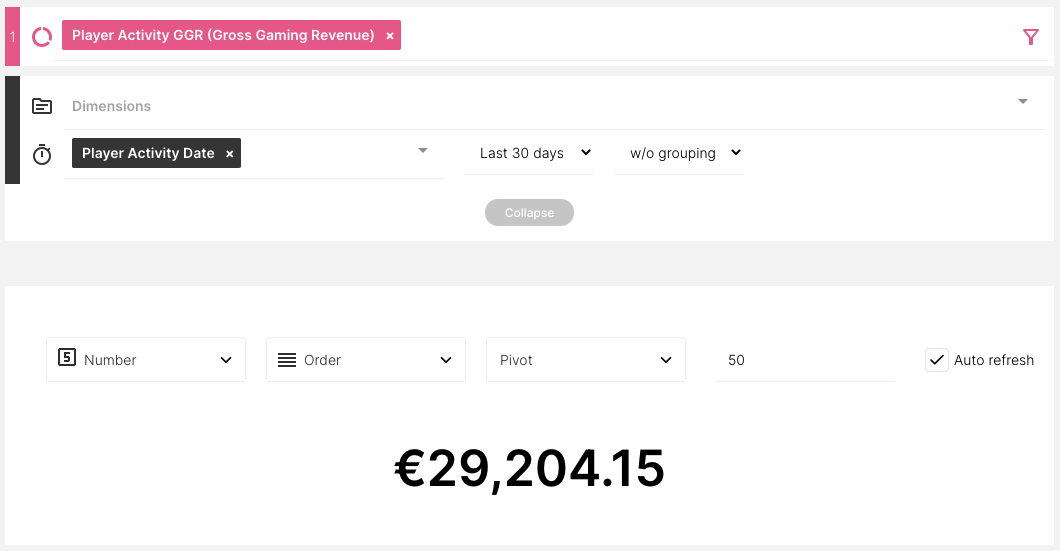Toggle the Auto refresh checkbox

tap(936, 360)
